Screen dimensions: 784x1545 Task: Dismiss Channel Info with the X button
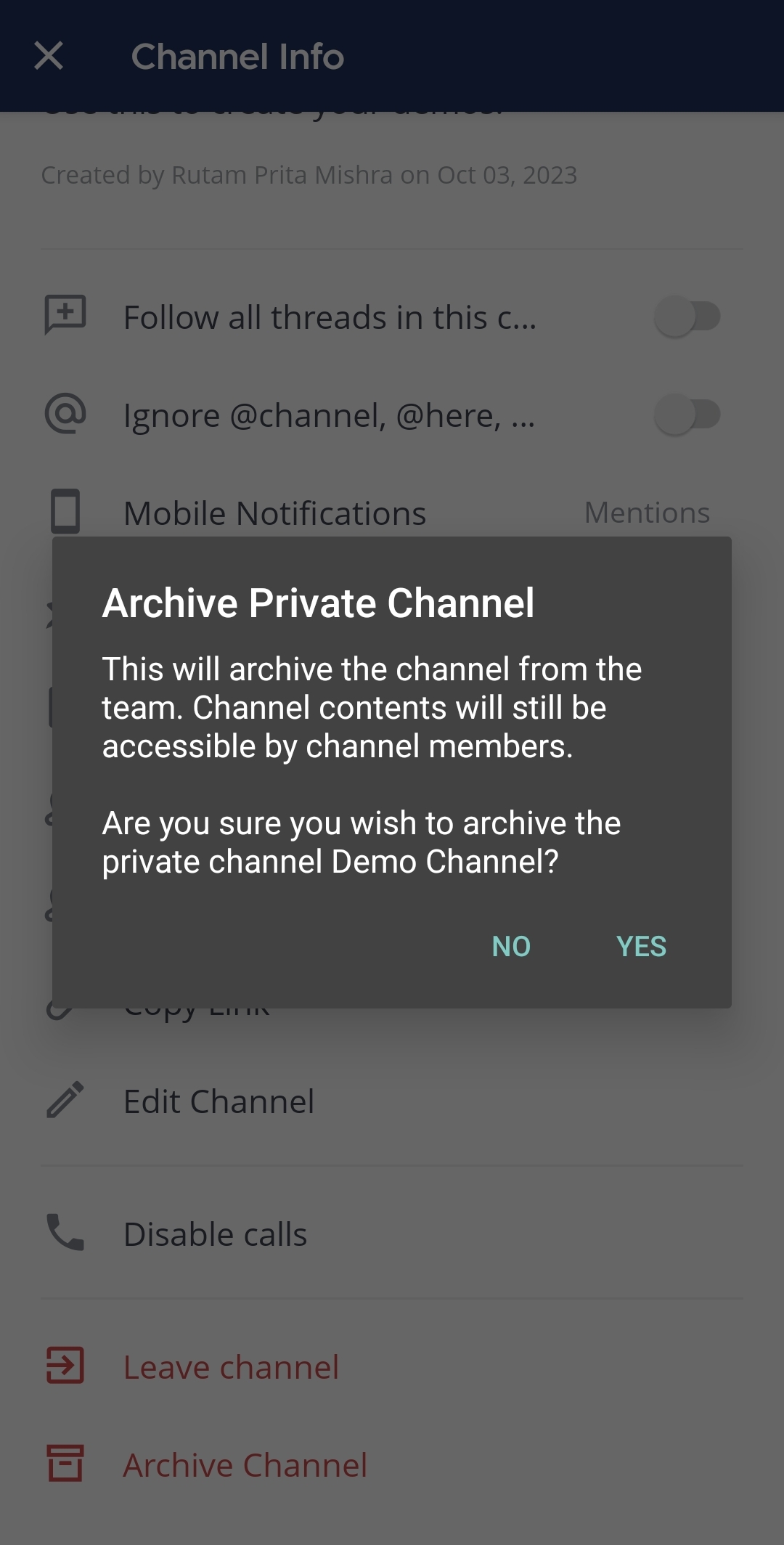(49, 56)
